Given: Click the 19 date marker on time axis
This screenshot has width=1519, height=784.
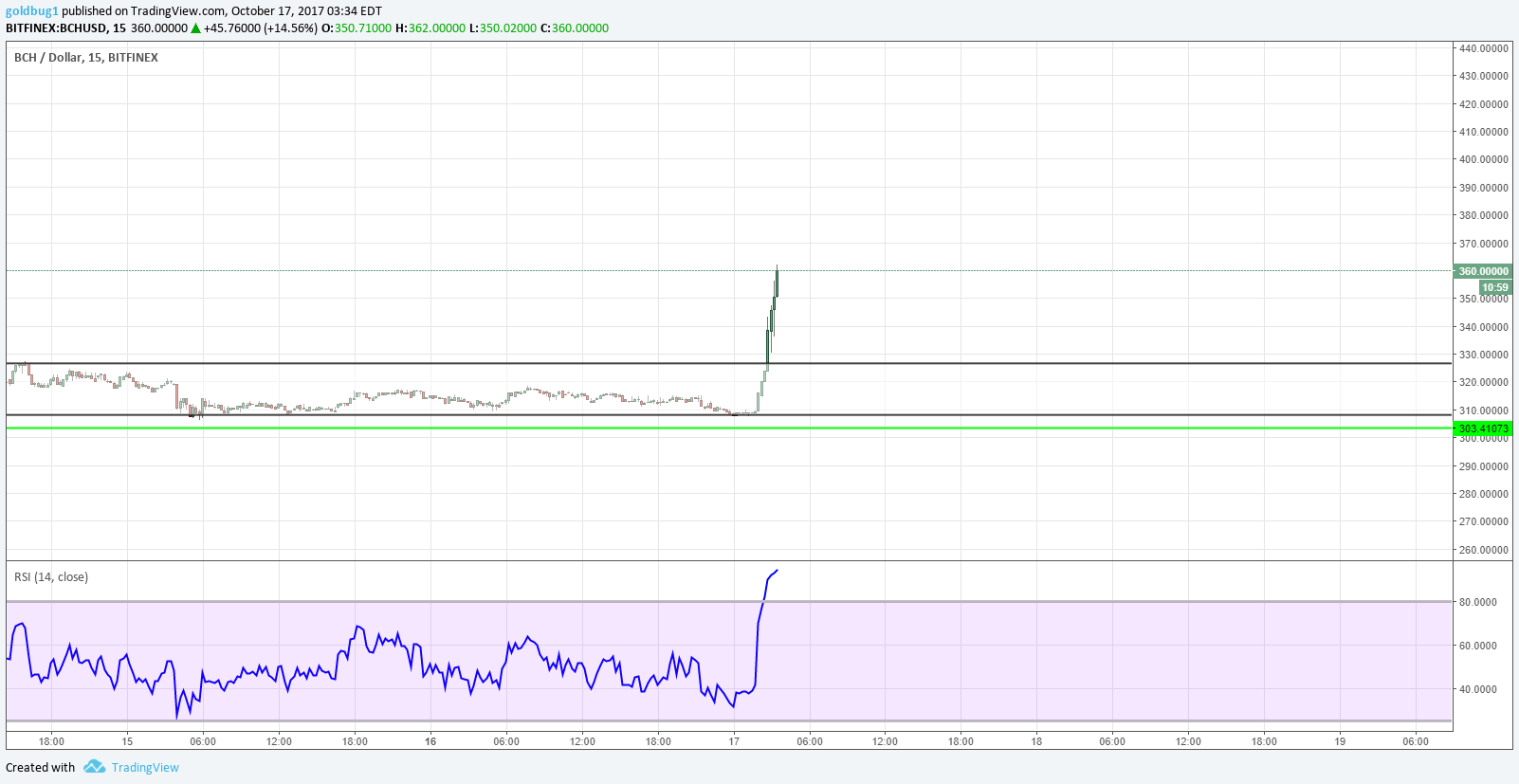Looking at the screenshot, I should point(1340,741).
